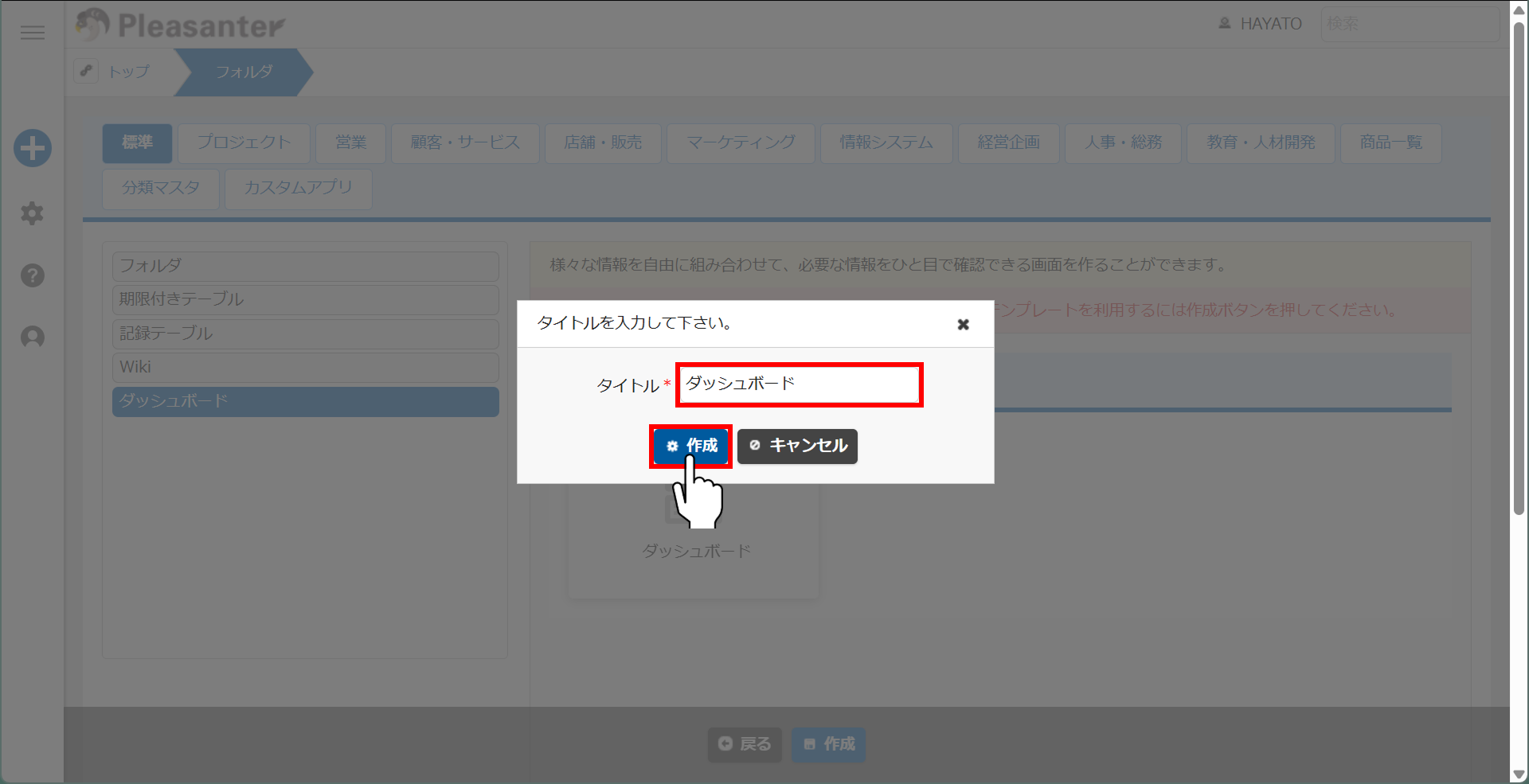
Task: Choose ダッシュボード in the template list
Action: point(306,401)
